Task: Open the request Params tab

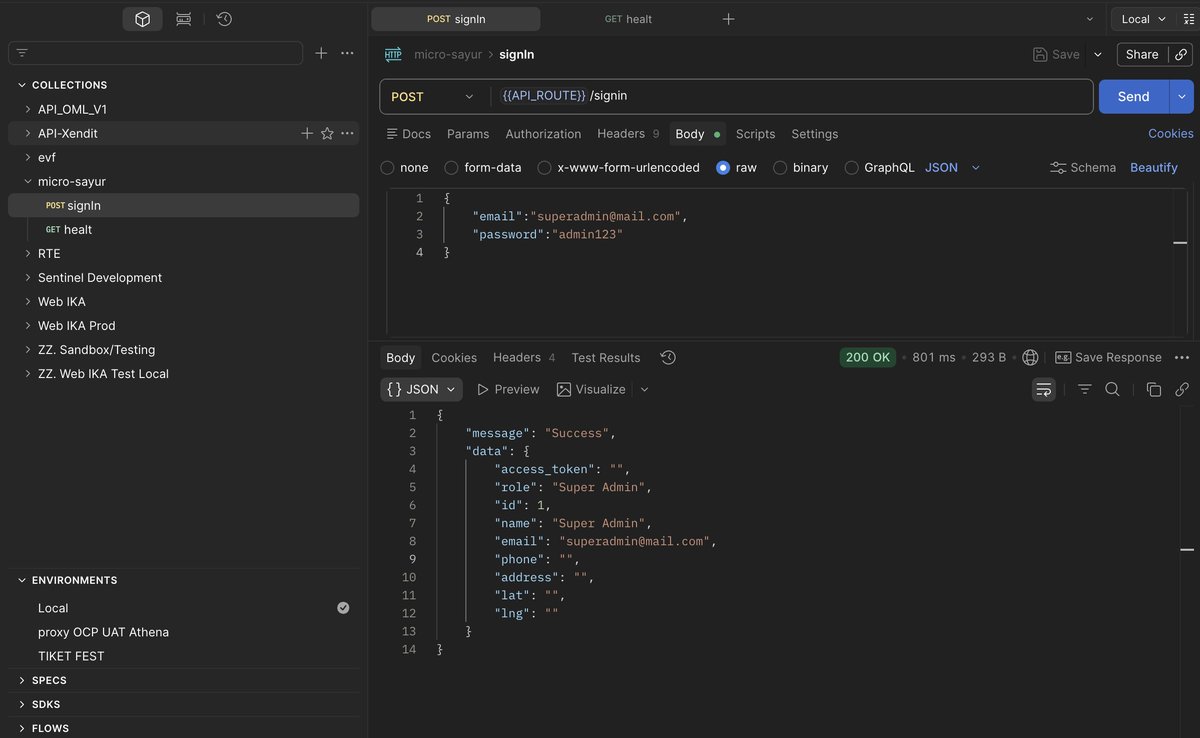Action: [x=468, y=134]
